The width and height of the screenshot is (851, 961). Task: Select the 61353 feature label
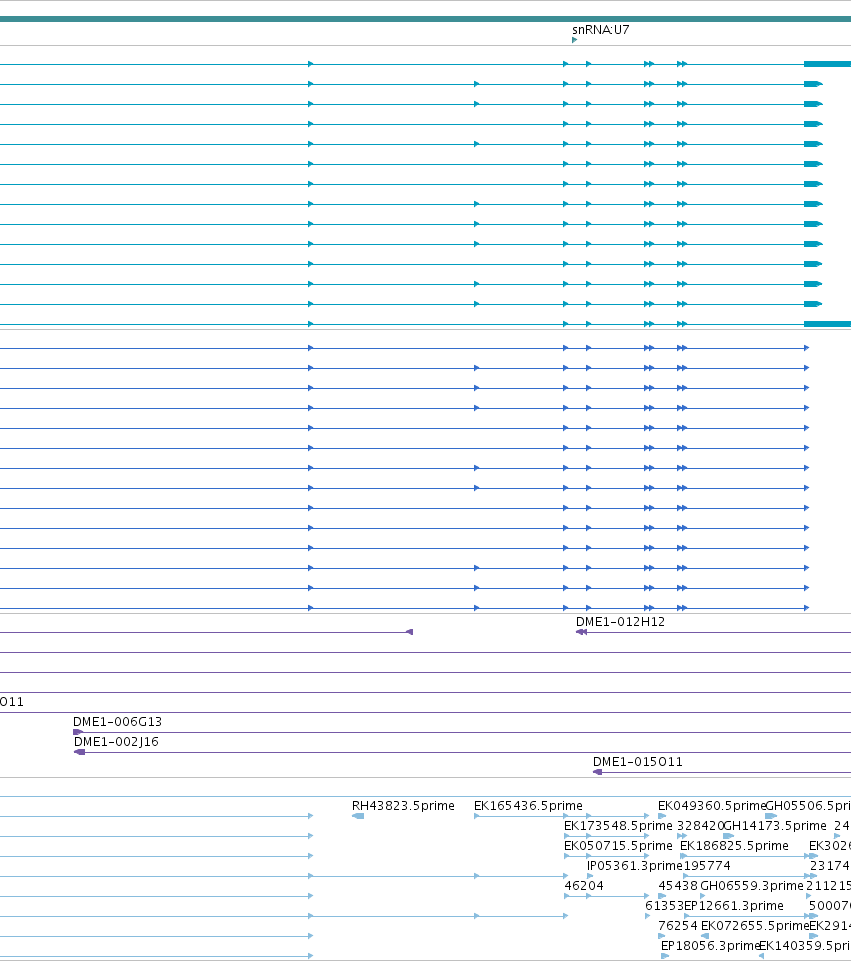[x=664, y=905]
